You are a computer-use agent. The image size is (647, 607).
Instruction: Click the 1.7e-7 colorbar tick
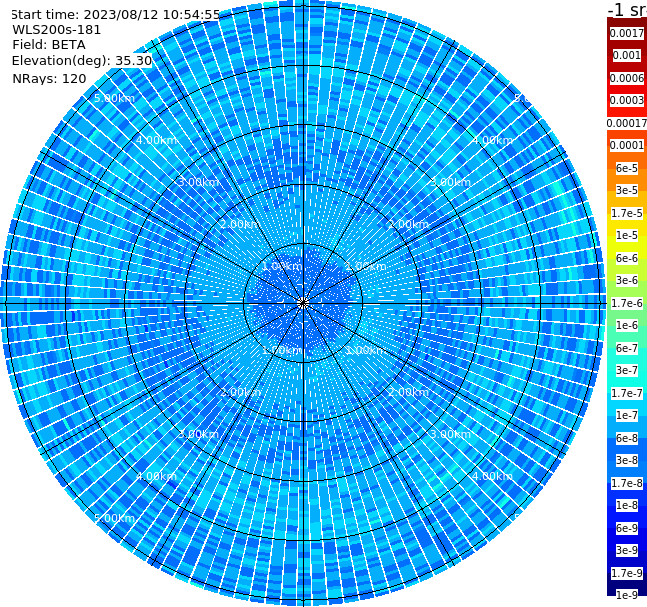(x=627, y=393)
